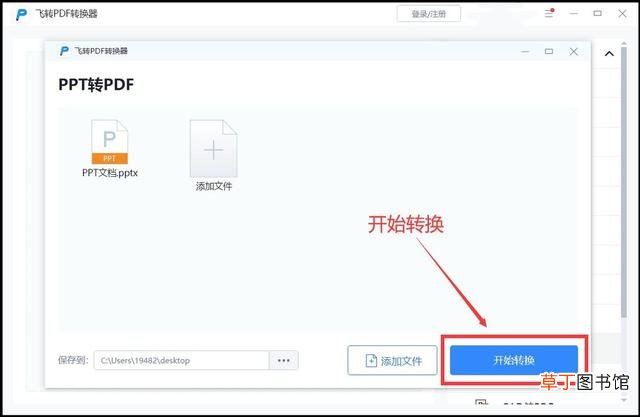This screenshot has width=640, height=417.
Task: Click the 飞转PDF转换器 logo in main title bar
Action: [x=21, y=14]
